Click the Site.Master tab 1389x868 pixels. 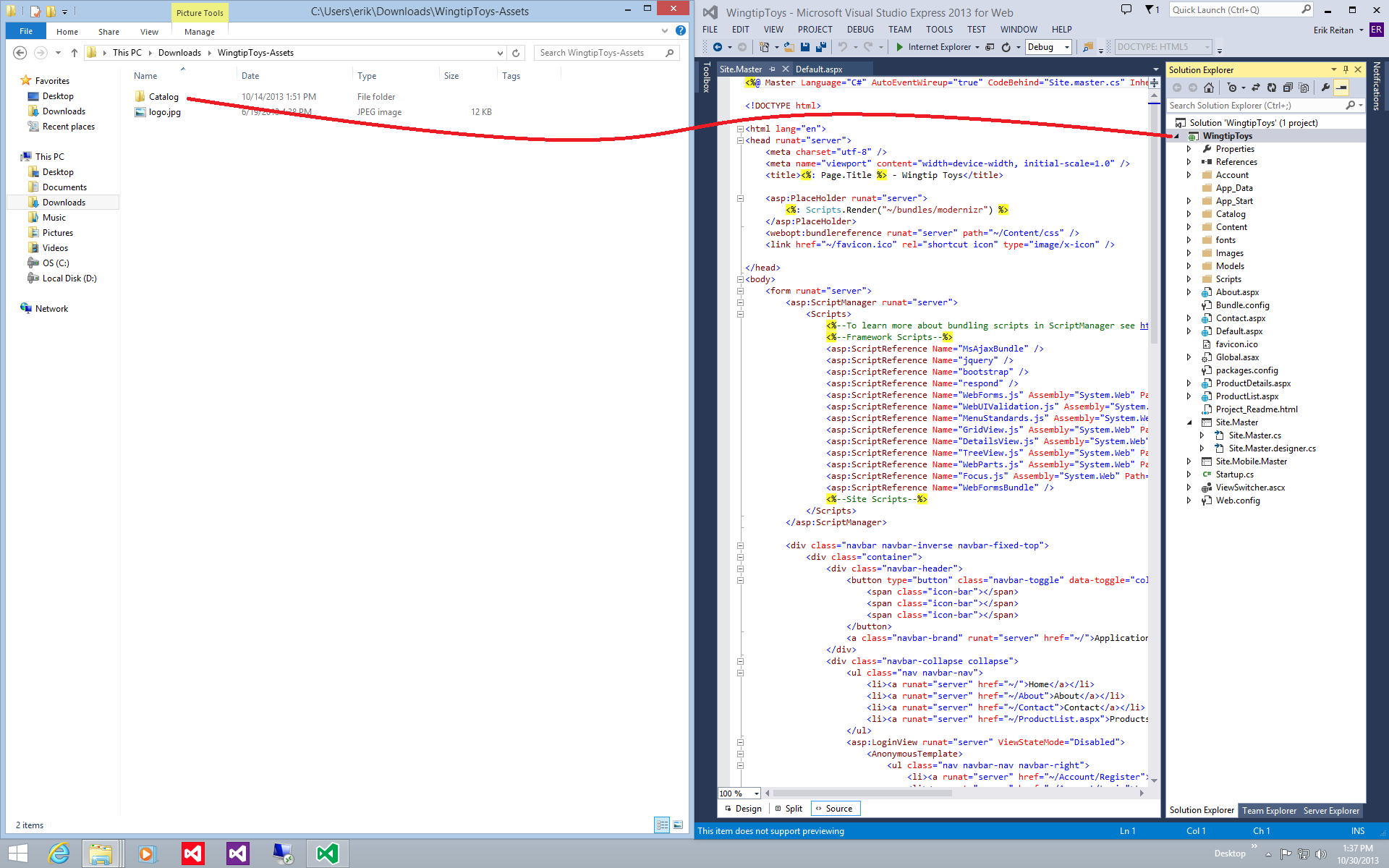(x=740, y=68)
